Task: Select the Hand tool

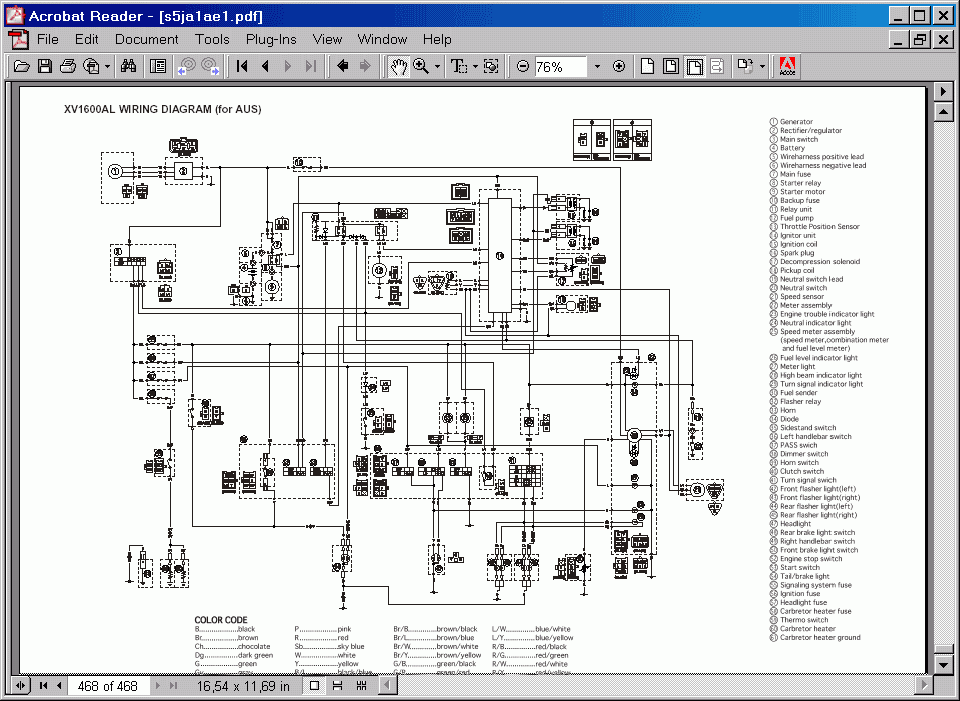Action: point(398,67)
